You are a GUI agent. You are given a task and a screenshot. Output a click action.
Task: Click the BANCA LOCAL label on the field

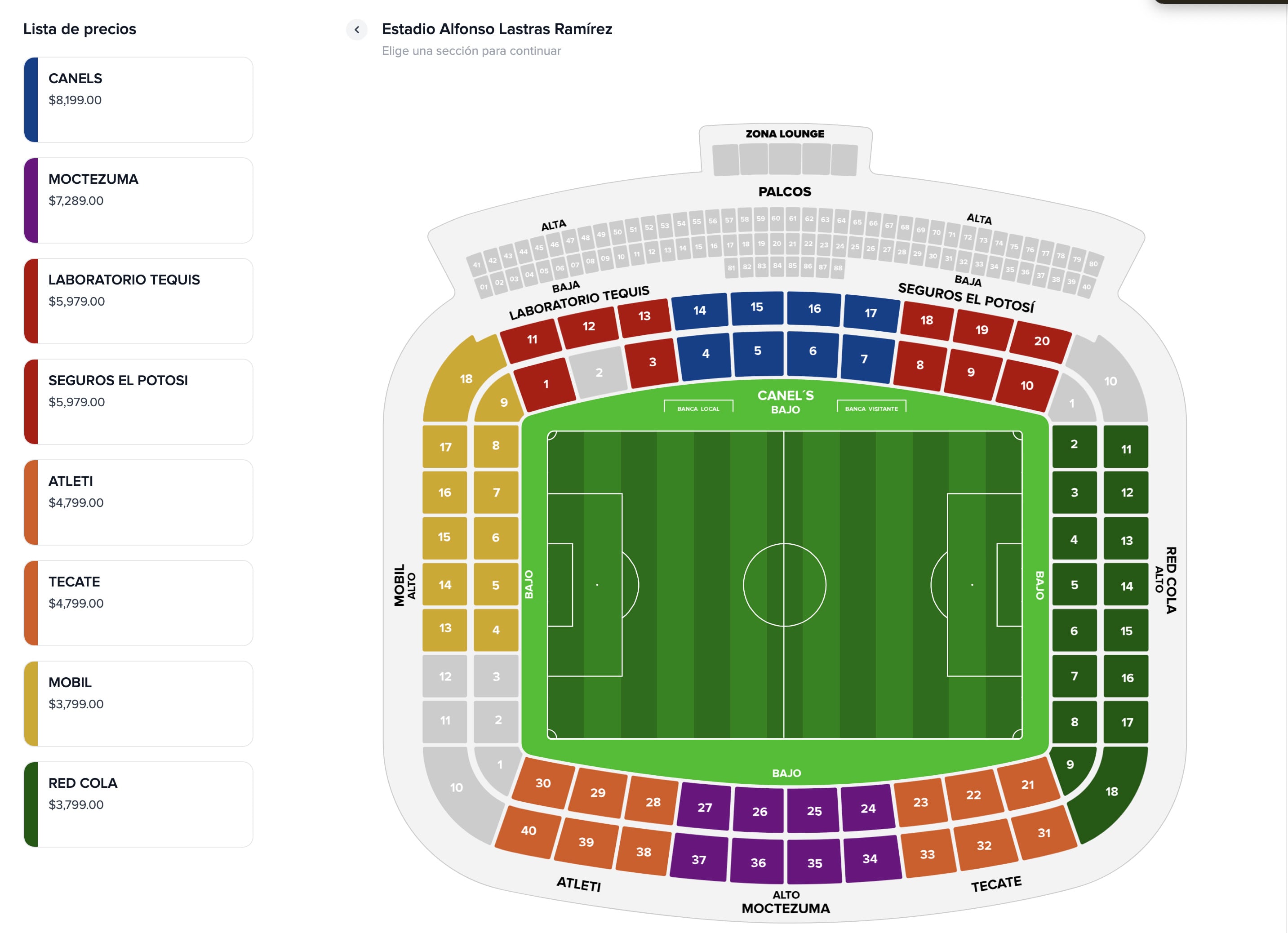pyautogui.click(x=697, y=408)
